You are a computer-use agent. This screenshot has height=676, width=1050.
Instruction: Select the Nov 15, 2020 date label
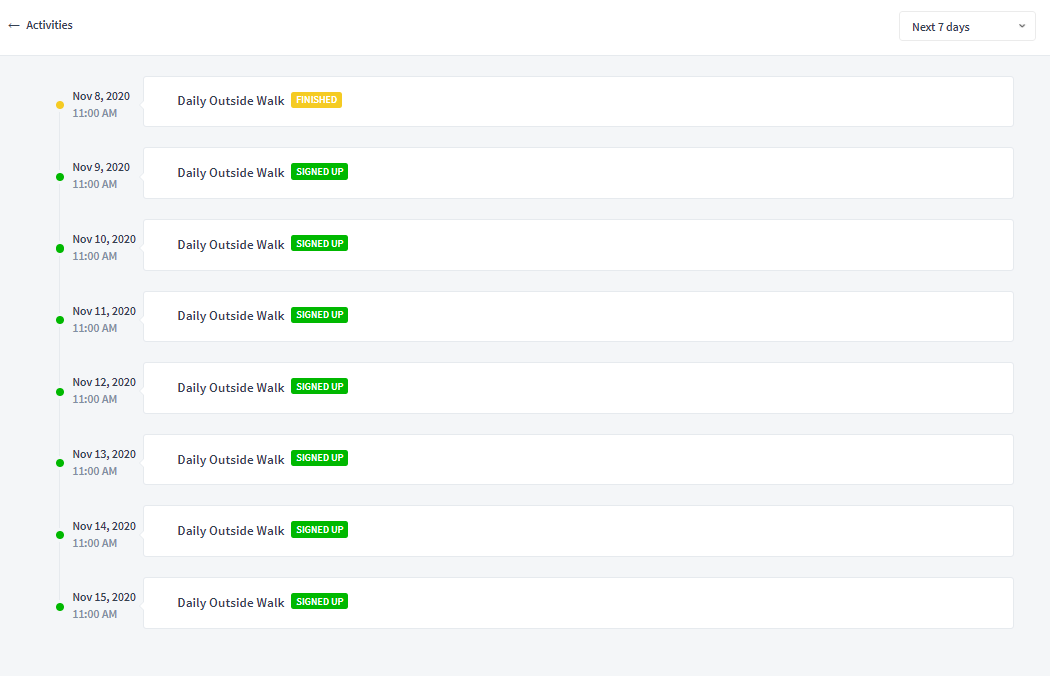[x=104, y=597]
